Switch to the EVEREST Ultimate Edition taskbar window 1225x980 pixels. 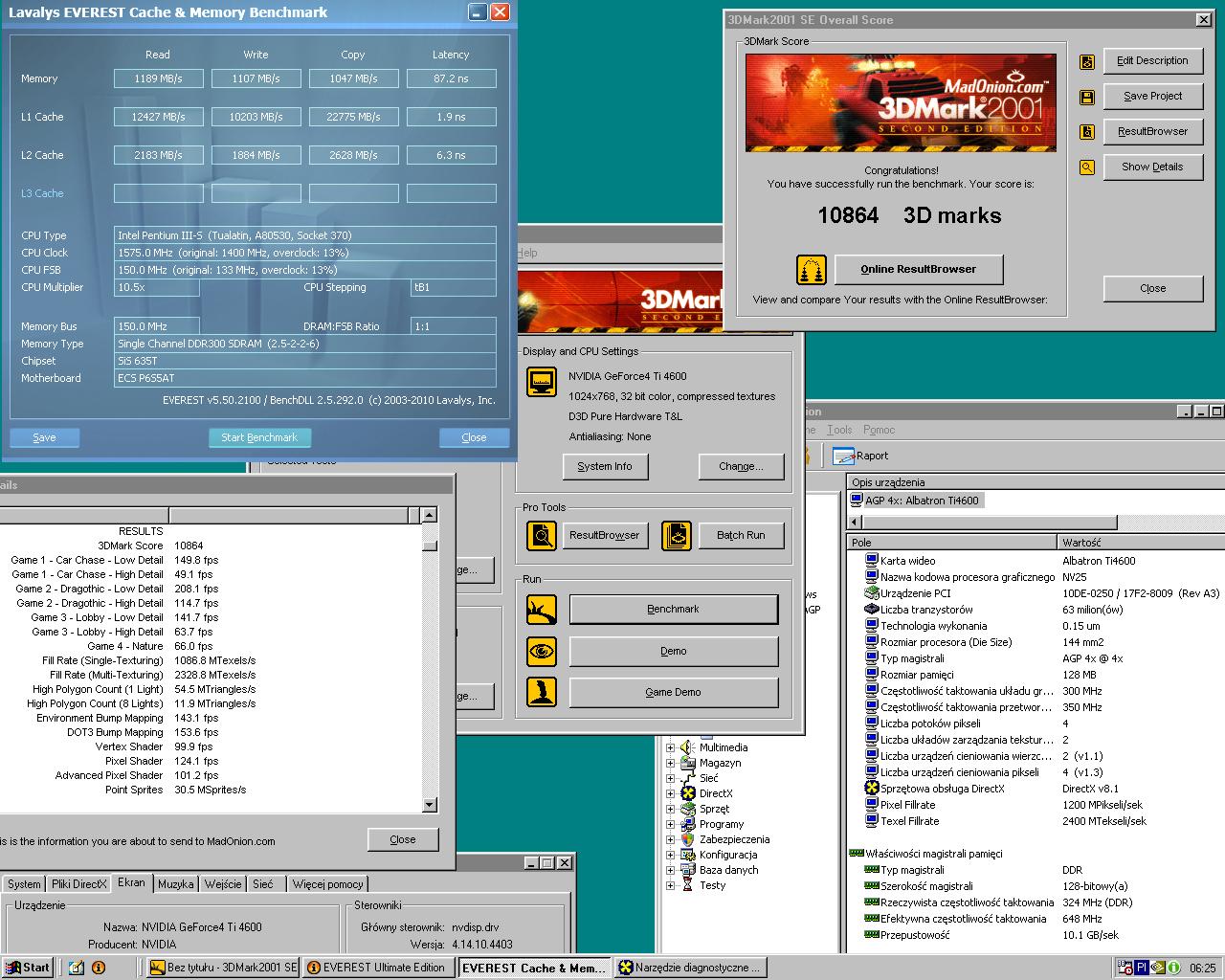379,968
